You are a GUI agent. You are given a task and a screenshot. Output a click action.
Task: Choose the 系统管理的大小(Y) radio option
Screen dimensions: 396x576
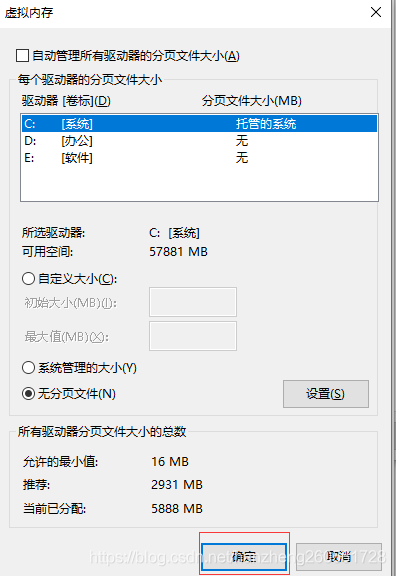point(28,367)
